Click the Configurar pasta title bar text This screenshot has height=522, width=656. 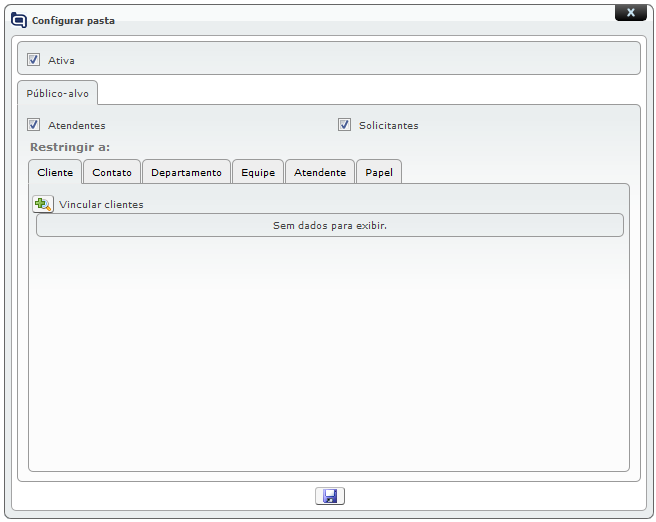coord(73,20)
